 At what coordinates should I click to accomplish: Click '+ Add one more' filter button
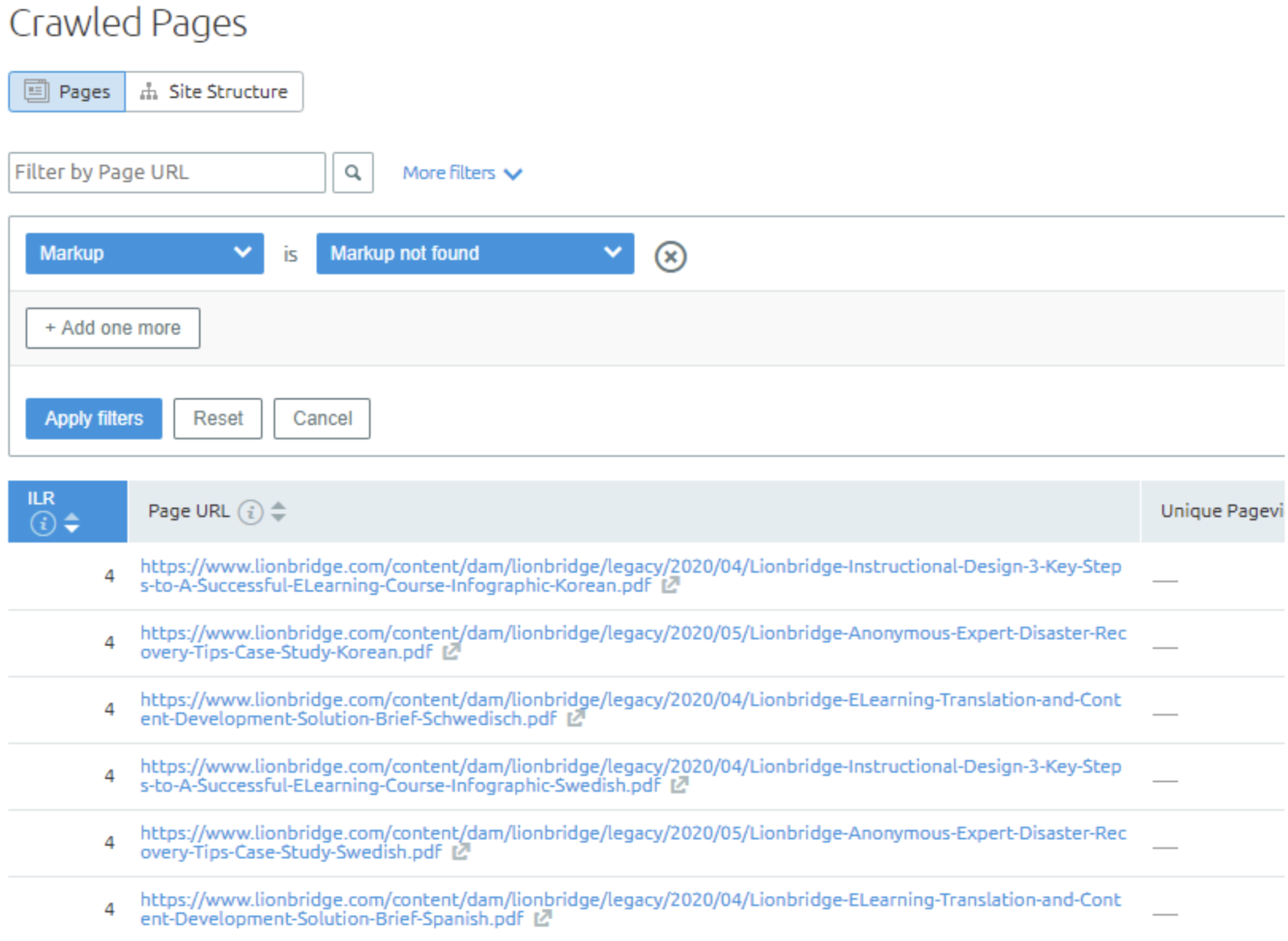[113, 328]
